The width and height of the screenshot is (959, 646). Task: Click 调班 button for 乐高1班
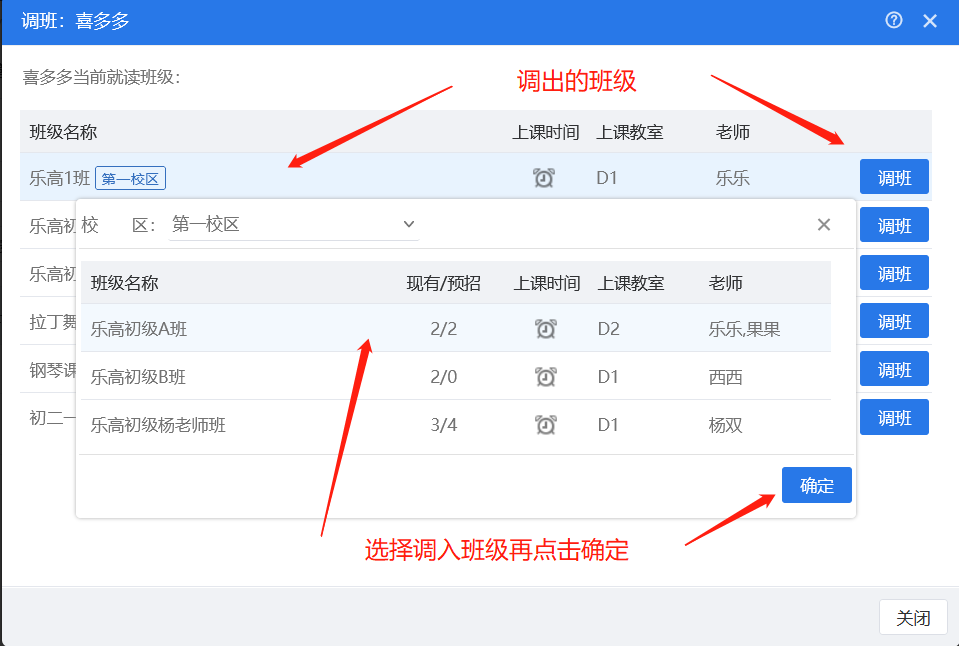(894, 177)
